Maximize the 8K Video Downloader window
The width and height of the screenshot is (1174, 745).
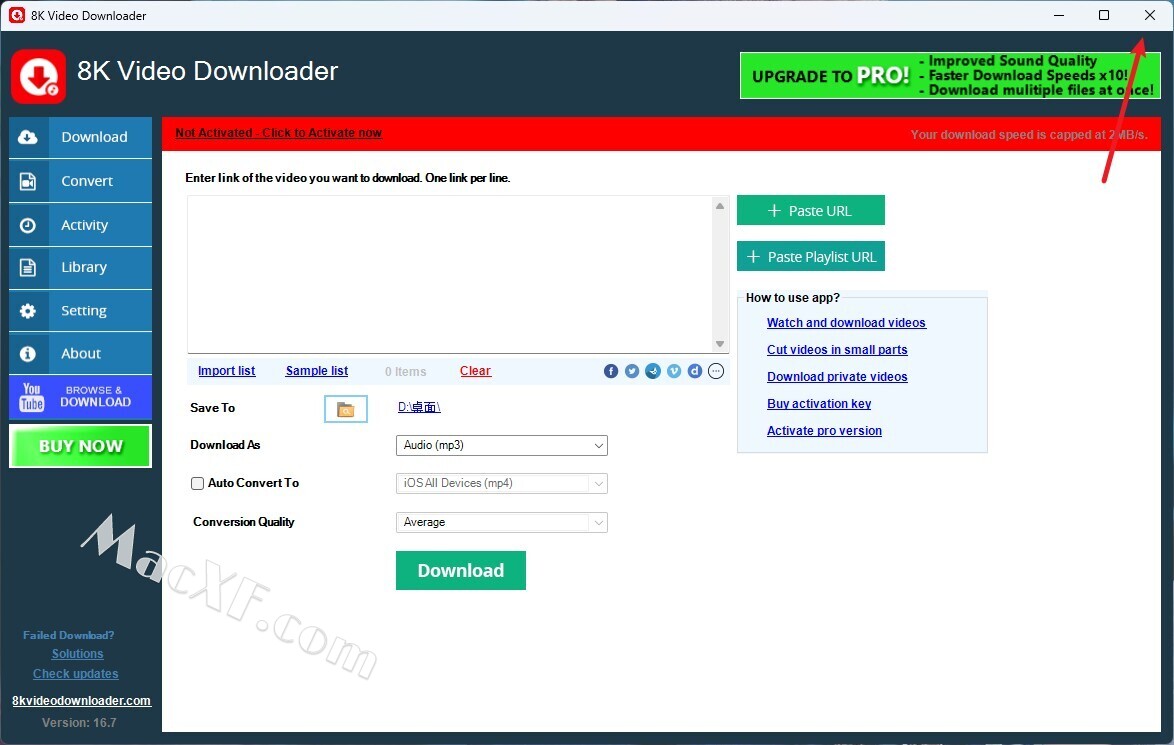coord(1104,15)
